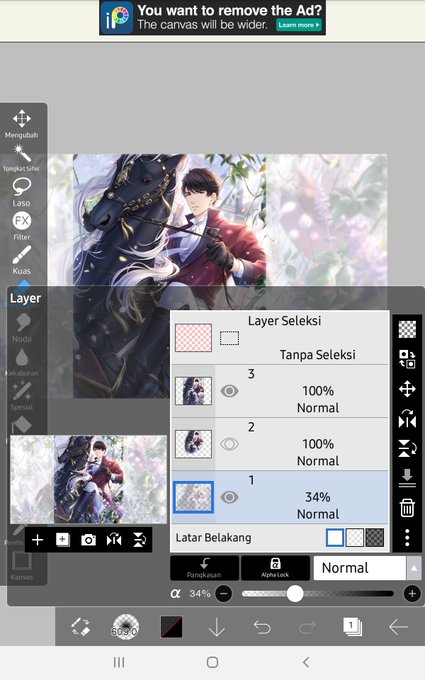Image resolution: width=425 pixels, height=680 pixels.
Task: Click the move layer arrows icon
Action: 407,389
